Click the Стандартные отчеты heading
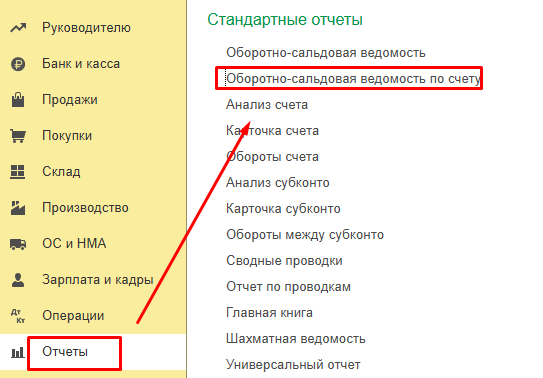The width and height of the screenshot is (543, 378). [285, 20]
